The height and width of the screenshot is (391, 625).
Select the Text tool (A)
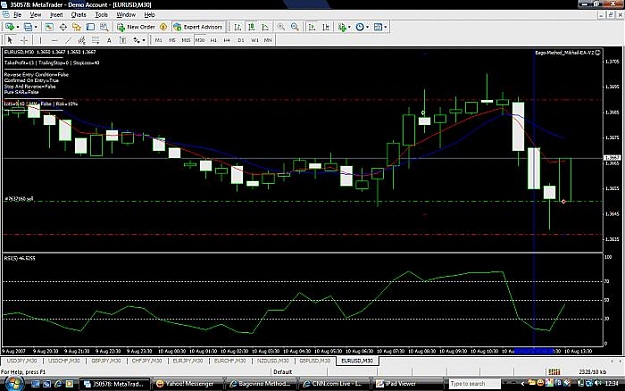tap(109, 40)
